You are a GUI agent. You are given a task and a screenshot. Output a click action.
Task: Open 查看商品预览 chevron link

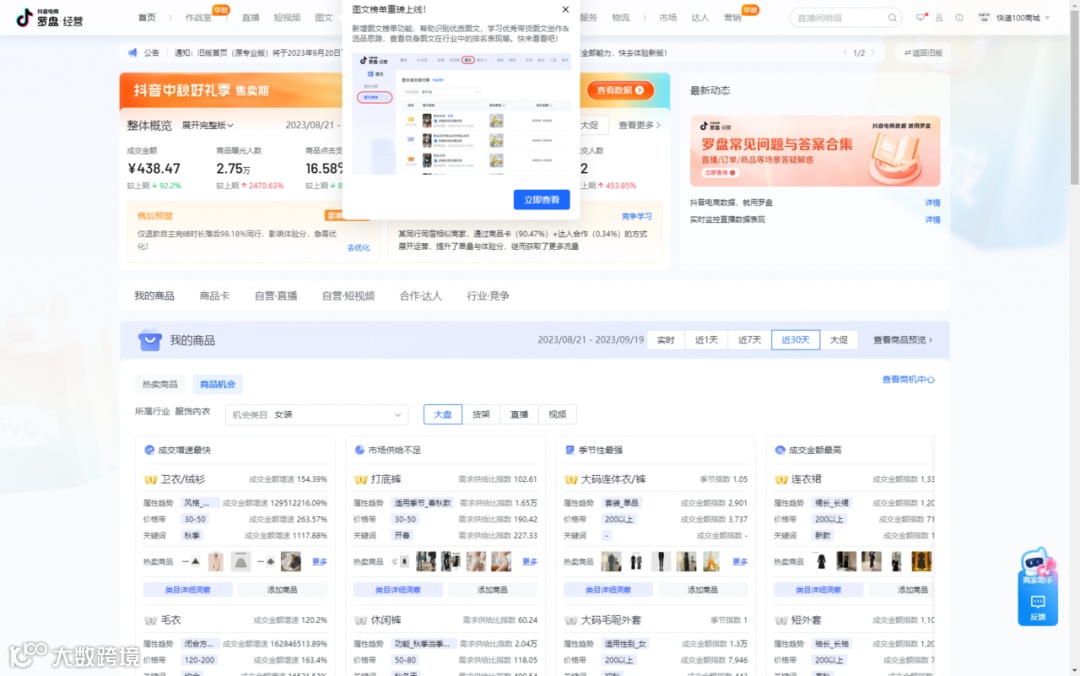point(902,340)
